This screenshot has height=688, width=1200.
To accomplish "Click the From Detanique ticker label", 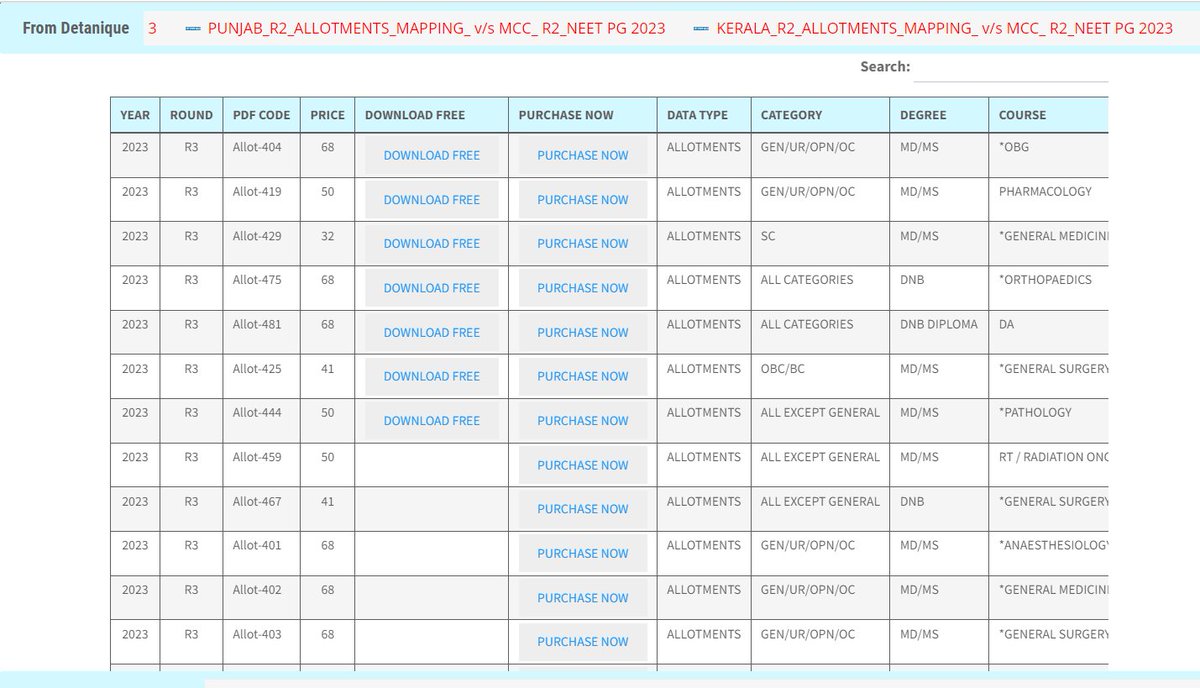I will point(75,28).
